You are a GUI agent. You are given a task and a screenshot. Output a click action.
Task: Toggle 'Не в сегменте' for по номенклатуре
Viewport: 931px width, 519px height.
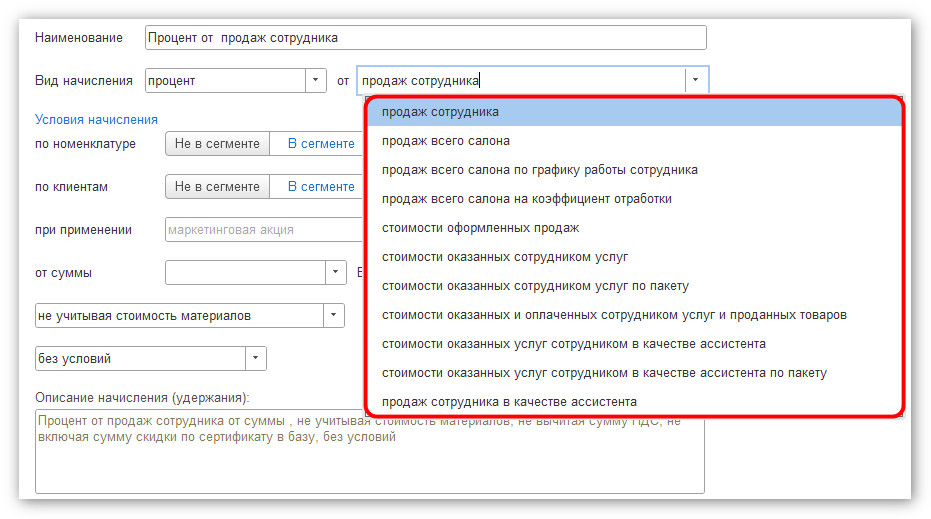[x=217, y=144]
